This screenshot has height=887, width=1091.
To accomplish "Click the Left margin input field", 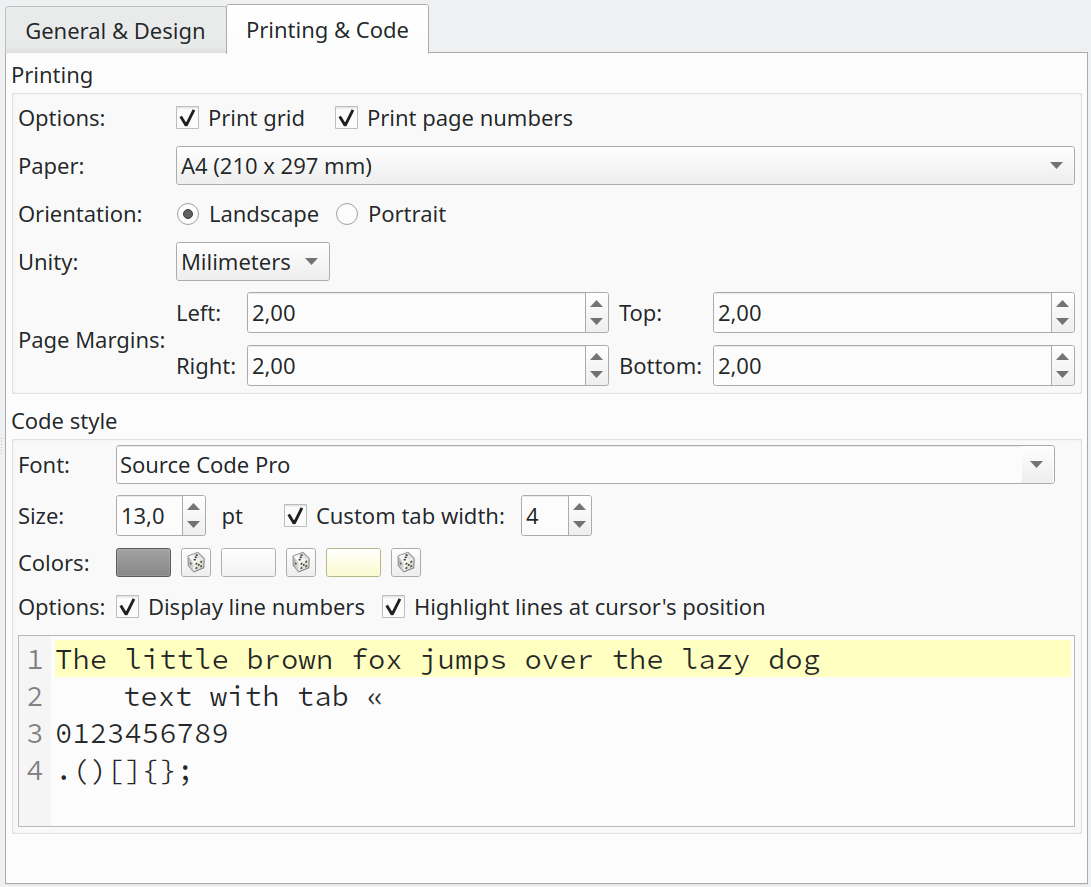I will point(416,313).
